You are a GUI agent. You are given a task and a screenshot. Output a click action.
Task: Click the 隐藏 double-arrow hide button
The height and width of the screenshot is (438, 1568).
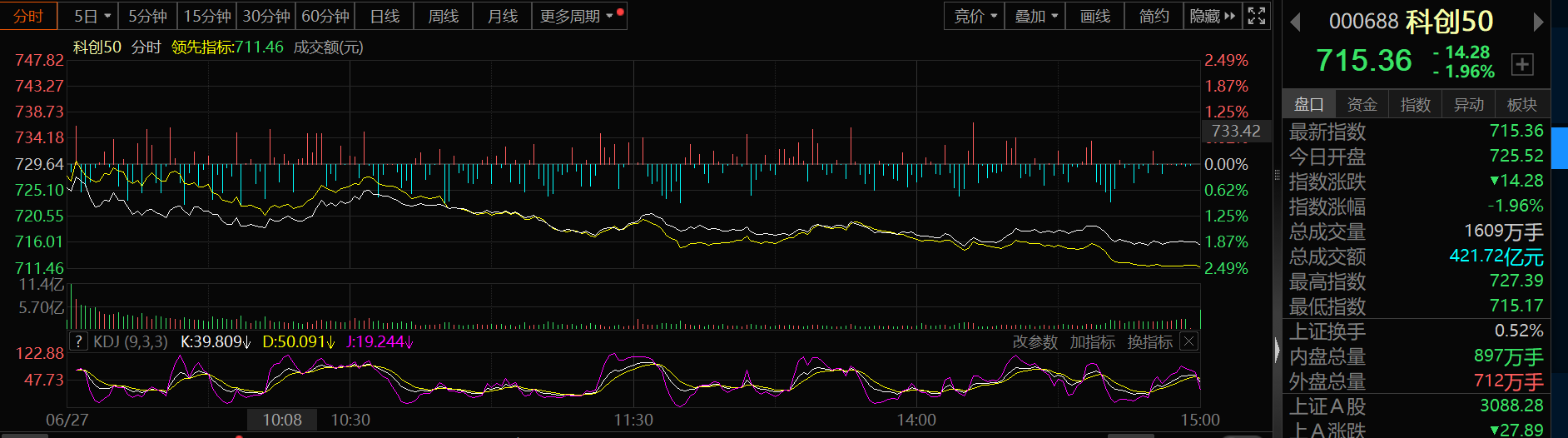pos(1213,16)
